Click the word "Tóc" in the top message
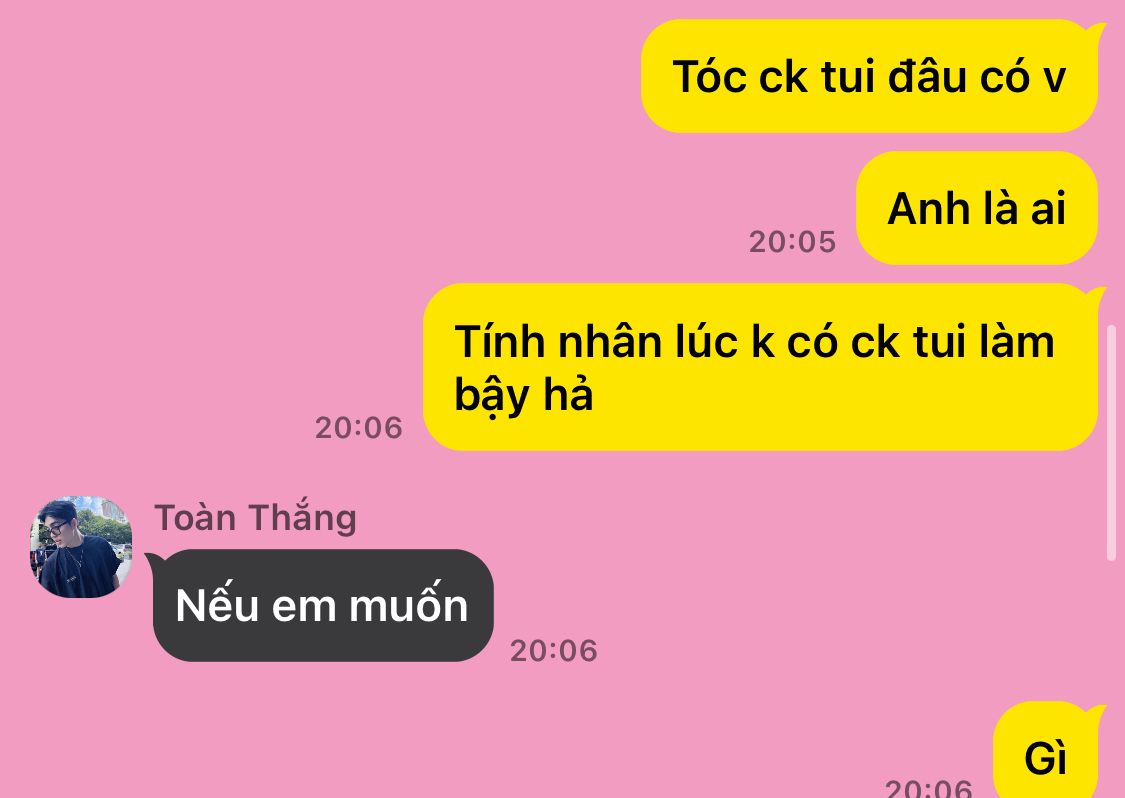Image resolution: width=1125 pixels, height=798 pixels. pos(710,76)
